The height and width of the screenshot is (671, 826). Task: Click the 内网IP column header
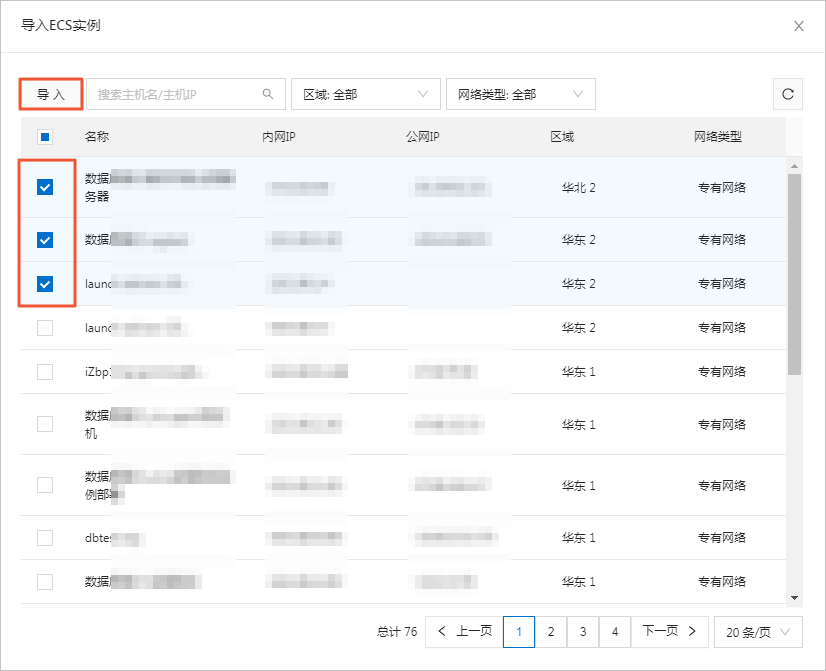tap(279, 137)
